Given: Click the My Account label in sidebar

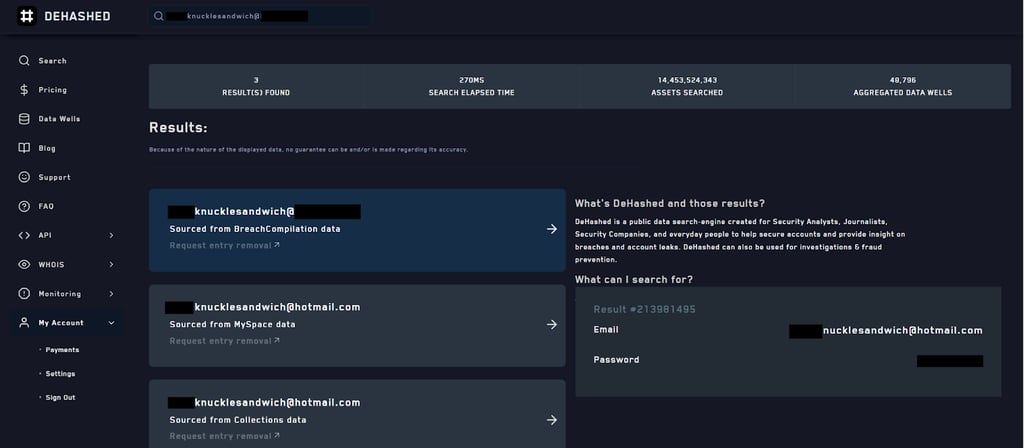Looking at the screenshot, I should click(x=61, y=323).
